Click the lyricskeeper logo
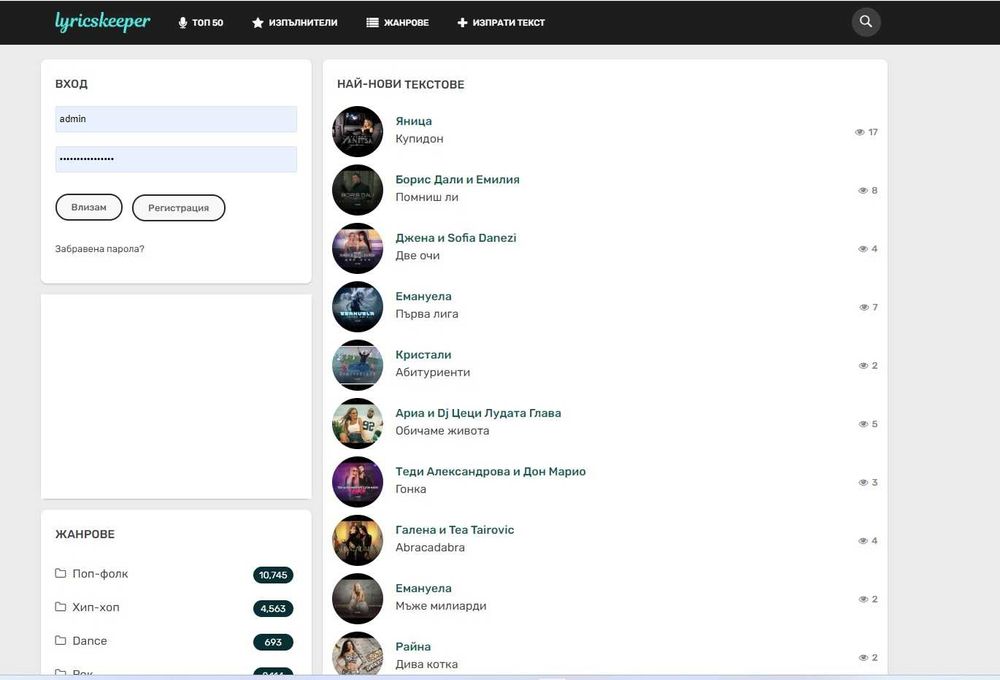Viewport: 1000px width, 680px height. click(x=102, y=22)
